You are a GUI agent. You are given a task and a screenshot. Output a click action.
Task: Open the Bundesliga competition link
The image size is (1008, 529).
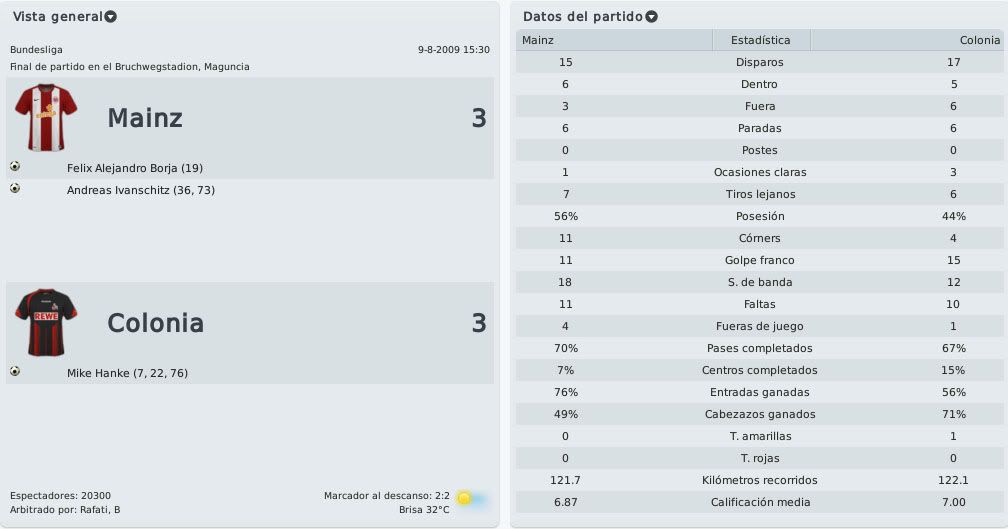coord(36,49)
